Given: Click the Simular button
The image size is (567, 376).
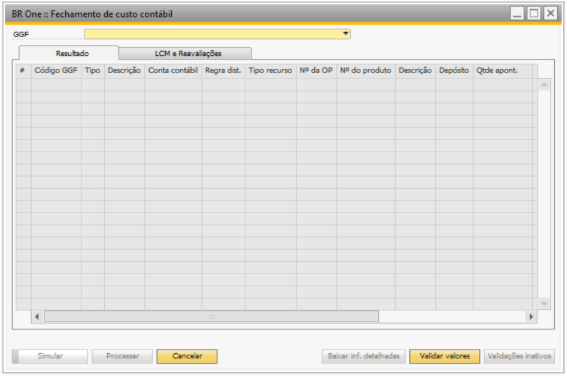Looking at the screenshot, I should coord(50,356).
